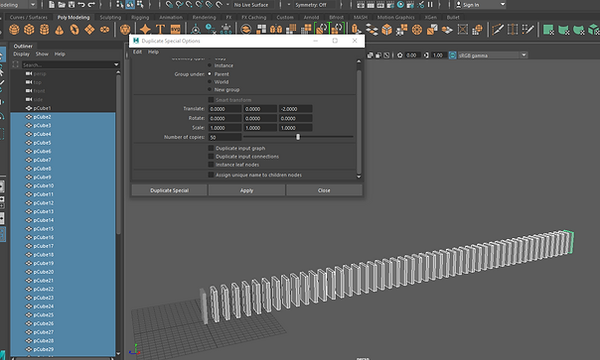This screenshot has height=360, width=600.
Task: Create the super shape star primitive
Action: tap(145, 29)
